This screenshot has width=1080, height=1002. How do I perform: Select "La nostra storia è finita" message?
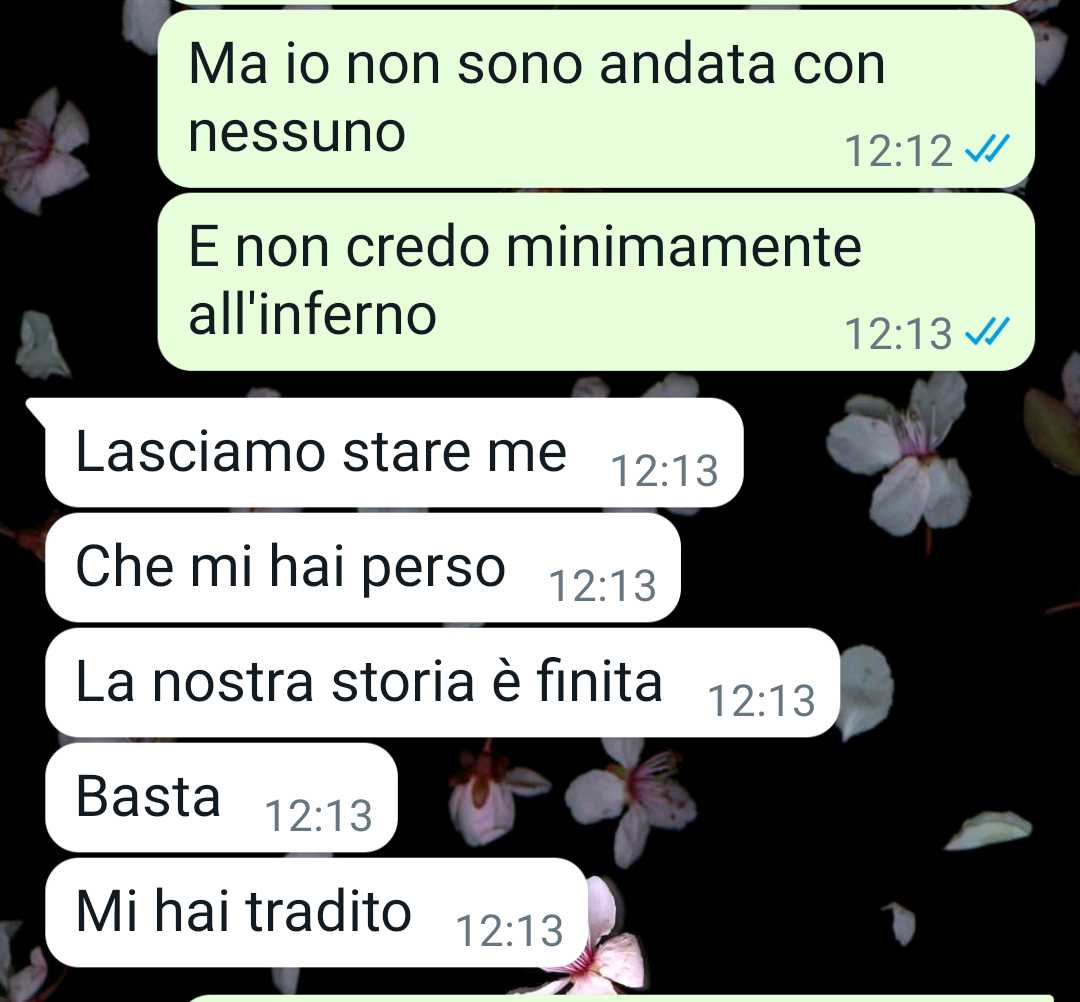[x=442, y=682]
